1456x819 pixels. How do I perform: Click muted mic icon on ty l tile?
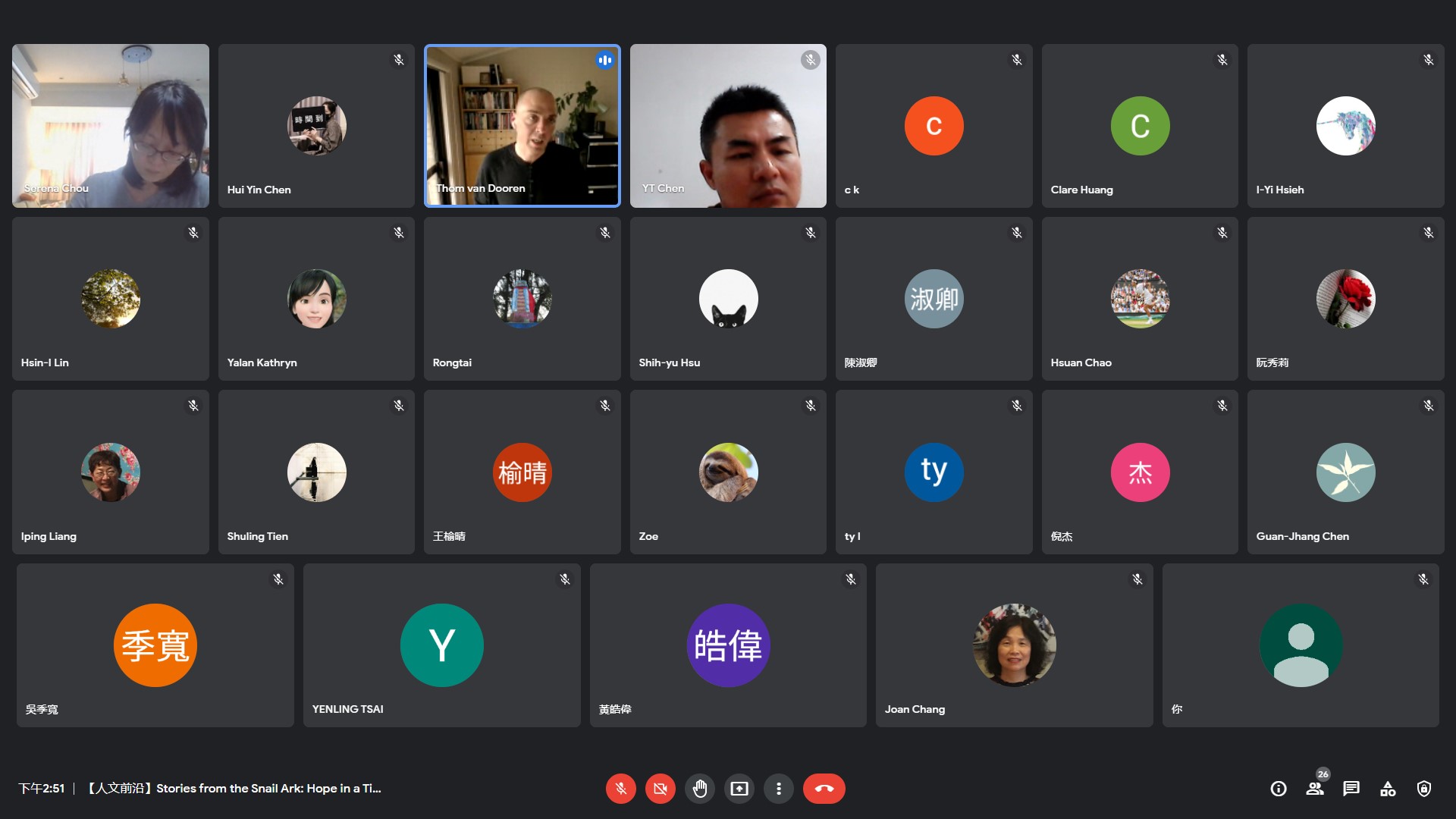point(1017,406)
